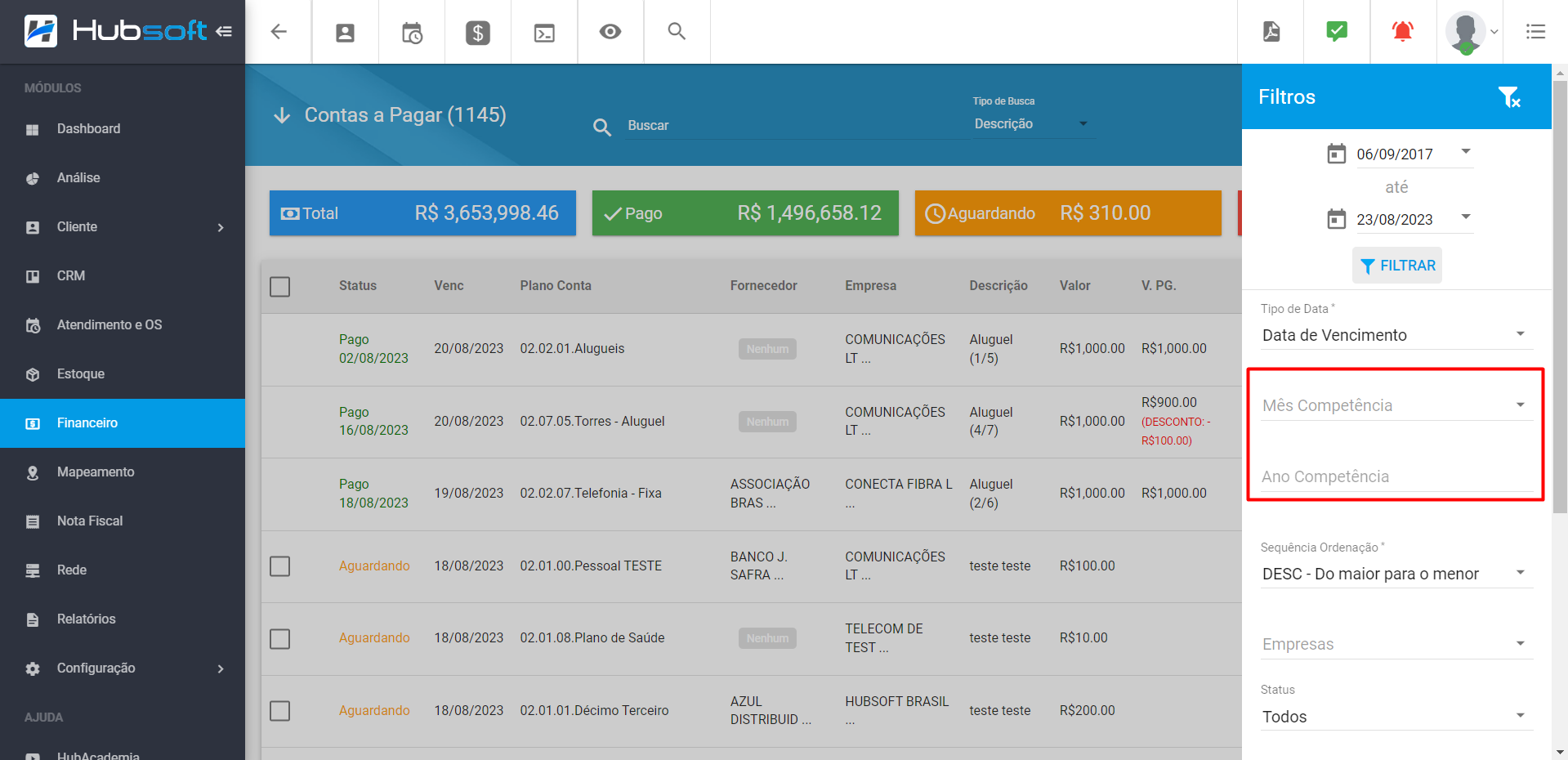Click the Mapeamento pin icon in sidebar
The width and height of the screenshot is (1568, 760).
click(x=33, y=472)
